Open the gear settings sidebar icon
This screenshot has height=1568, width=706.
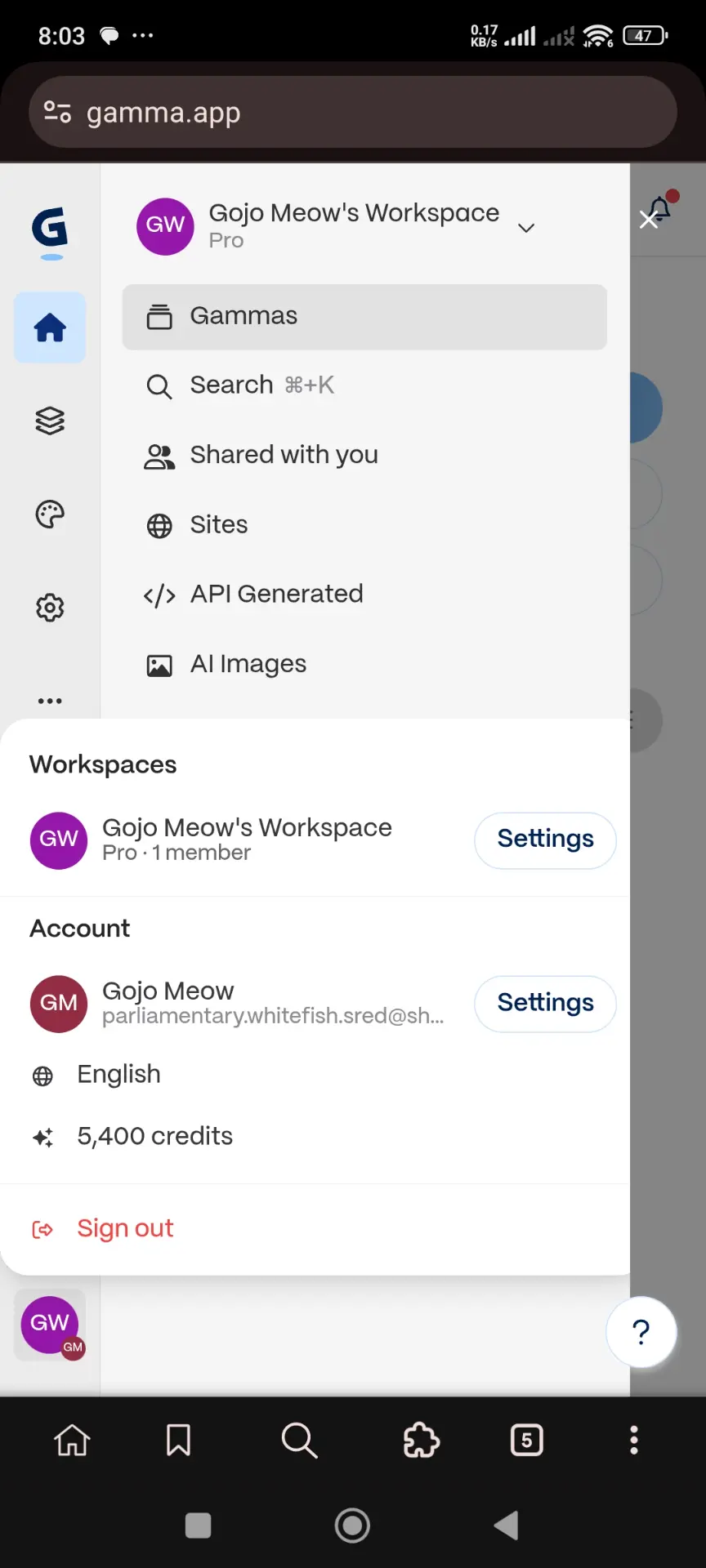[x=50, y=608]
